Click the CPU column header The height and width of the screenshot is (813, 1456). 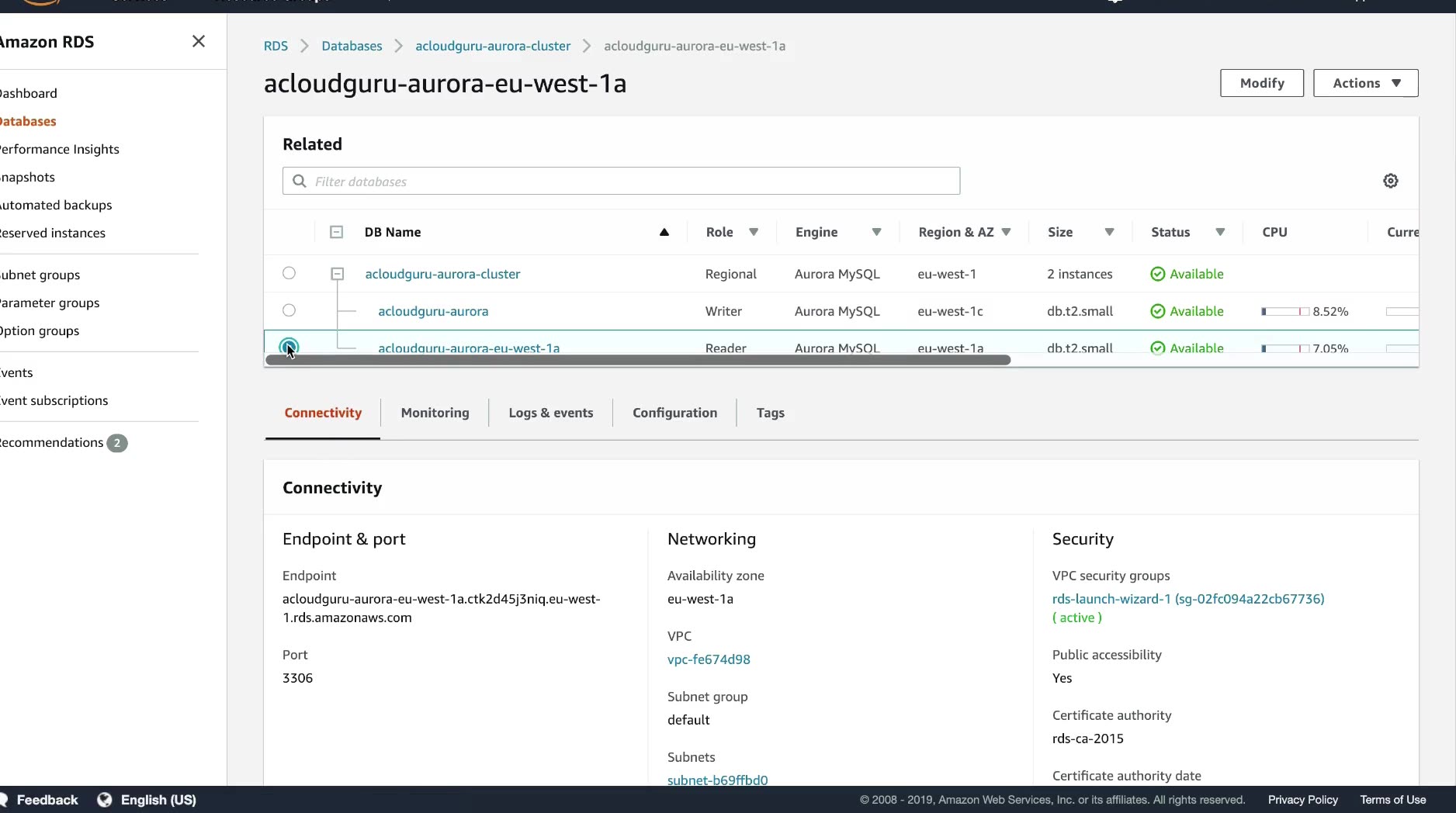click(x=1274, y=232)
